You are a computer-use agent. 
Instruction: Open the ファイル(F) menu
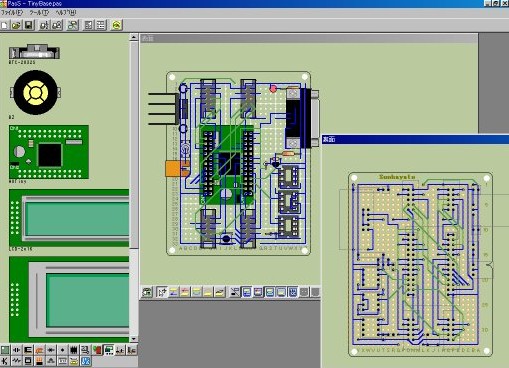(x=12, y=13)
